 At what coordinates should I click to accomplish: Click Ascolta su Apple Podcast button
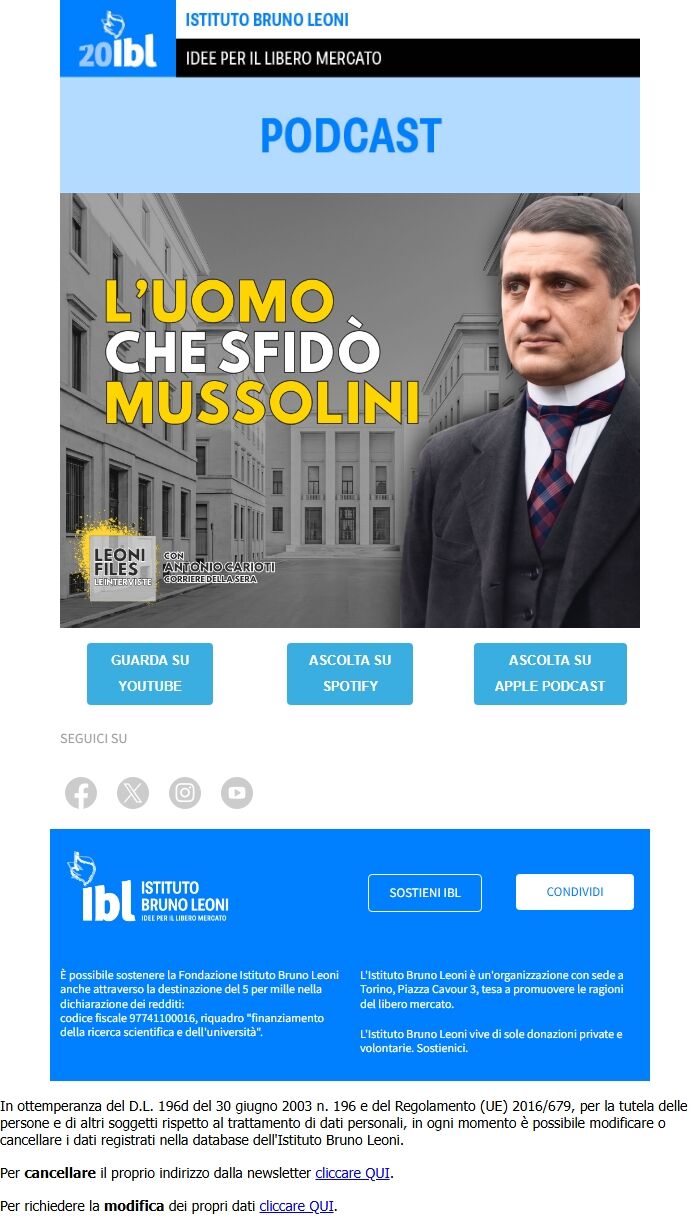click(x=550, y=674)
